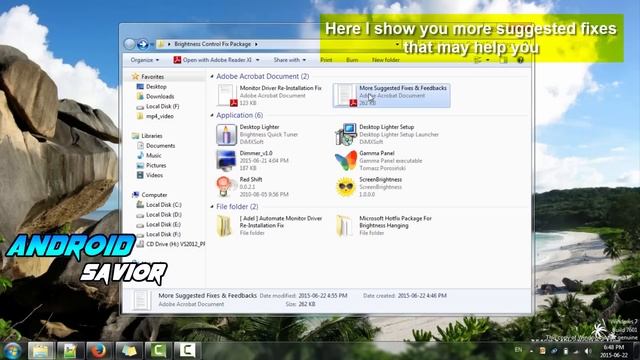Collapse the File folder (2) group
The height and width of the screenshot is (360, 640).
(x=212, y=207)
